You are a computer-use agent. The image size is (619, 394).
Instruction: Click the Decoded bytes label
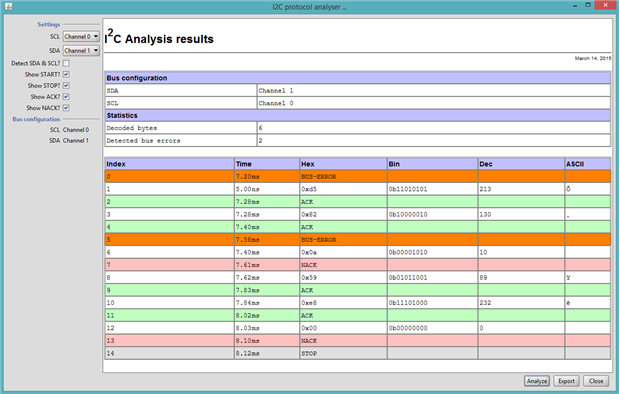point(131,128)
